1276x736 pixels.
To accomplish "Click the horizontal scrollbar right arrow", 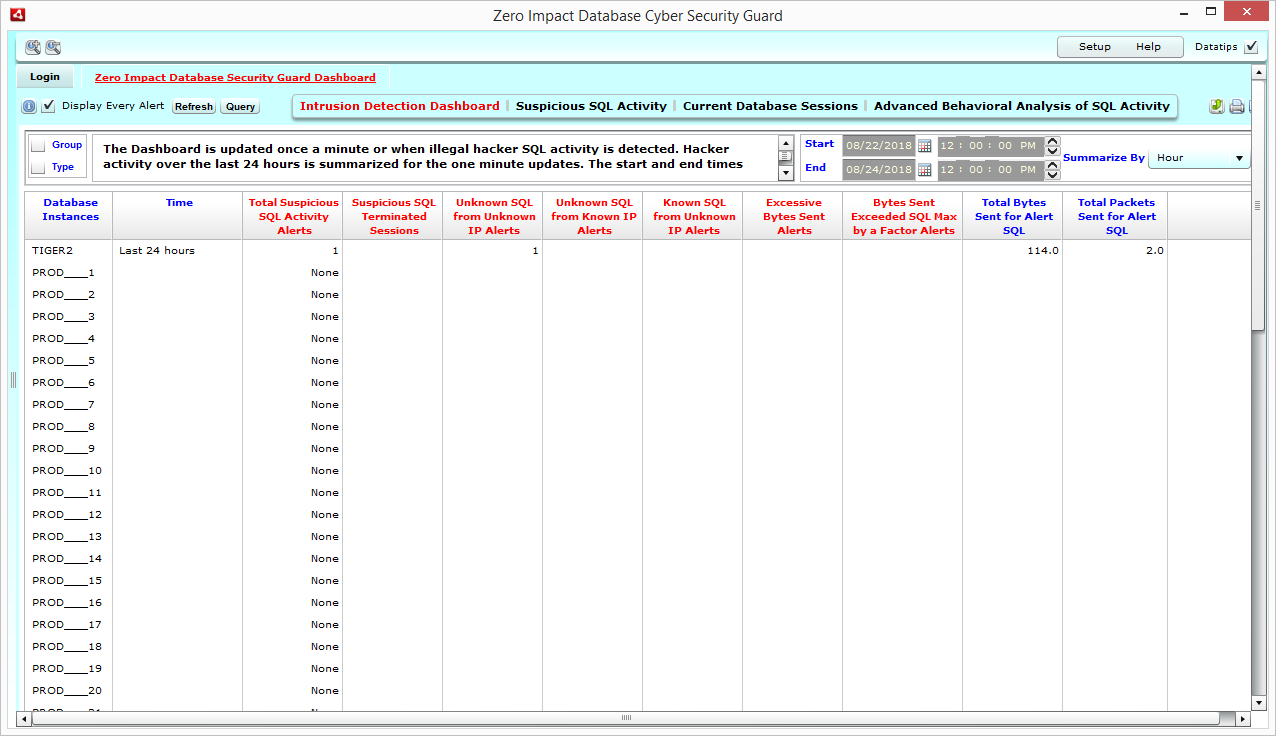I will (x=1243, y=719).
